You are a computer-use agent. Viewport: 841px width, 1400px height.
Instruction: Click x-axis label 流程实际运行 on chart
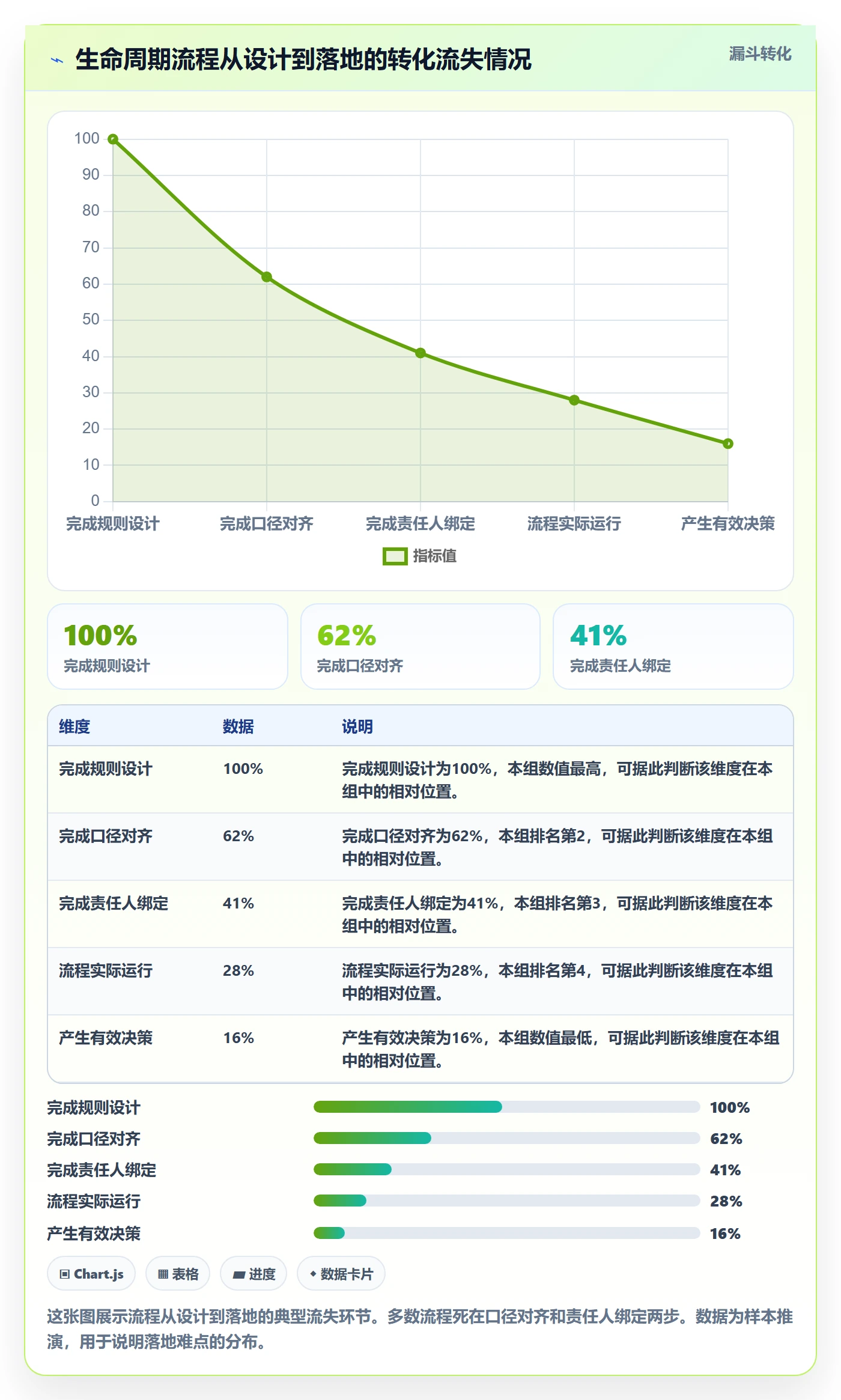574,524
